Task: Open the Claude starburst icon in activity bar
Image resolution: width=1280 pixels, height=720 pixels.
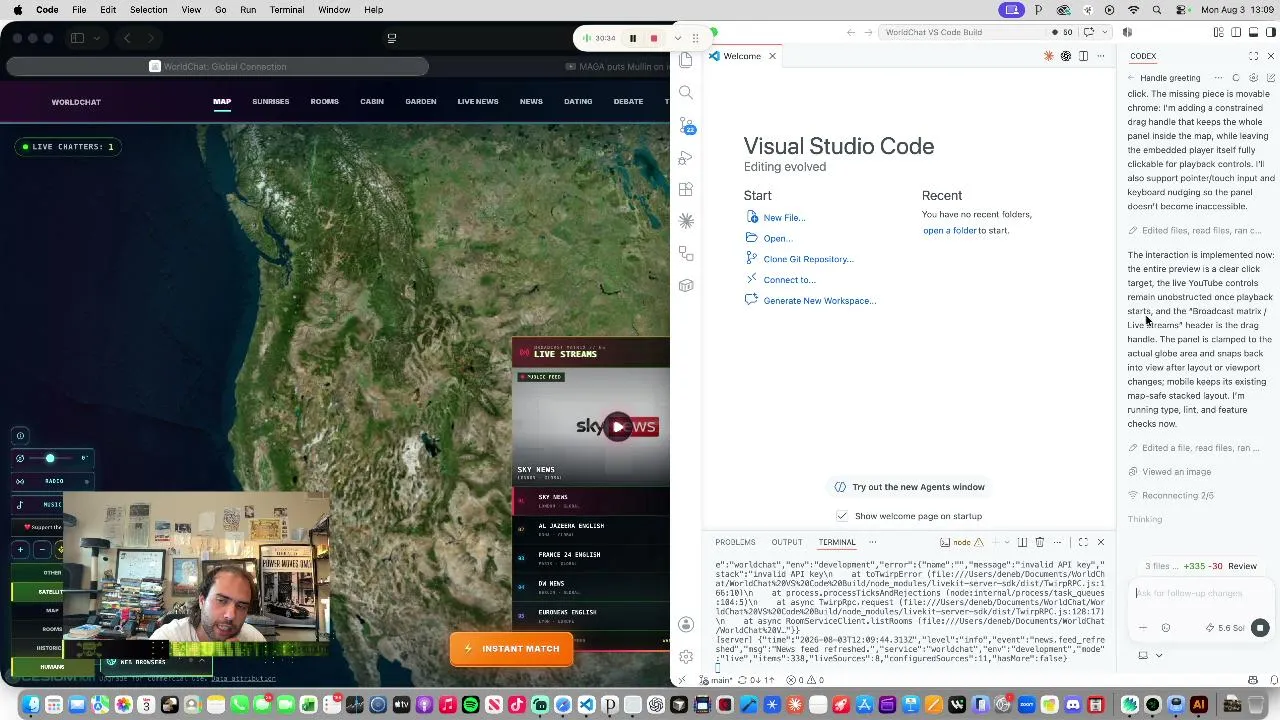Action: point(686,221)
